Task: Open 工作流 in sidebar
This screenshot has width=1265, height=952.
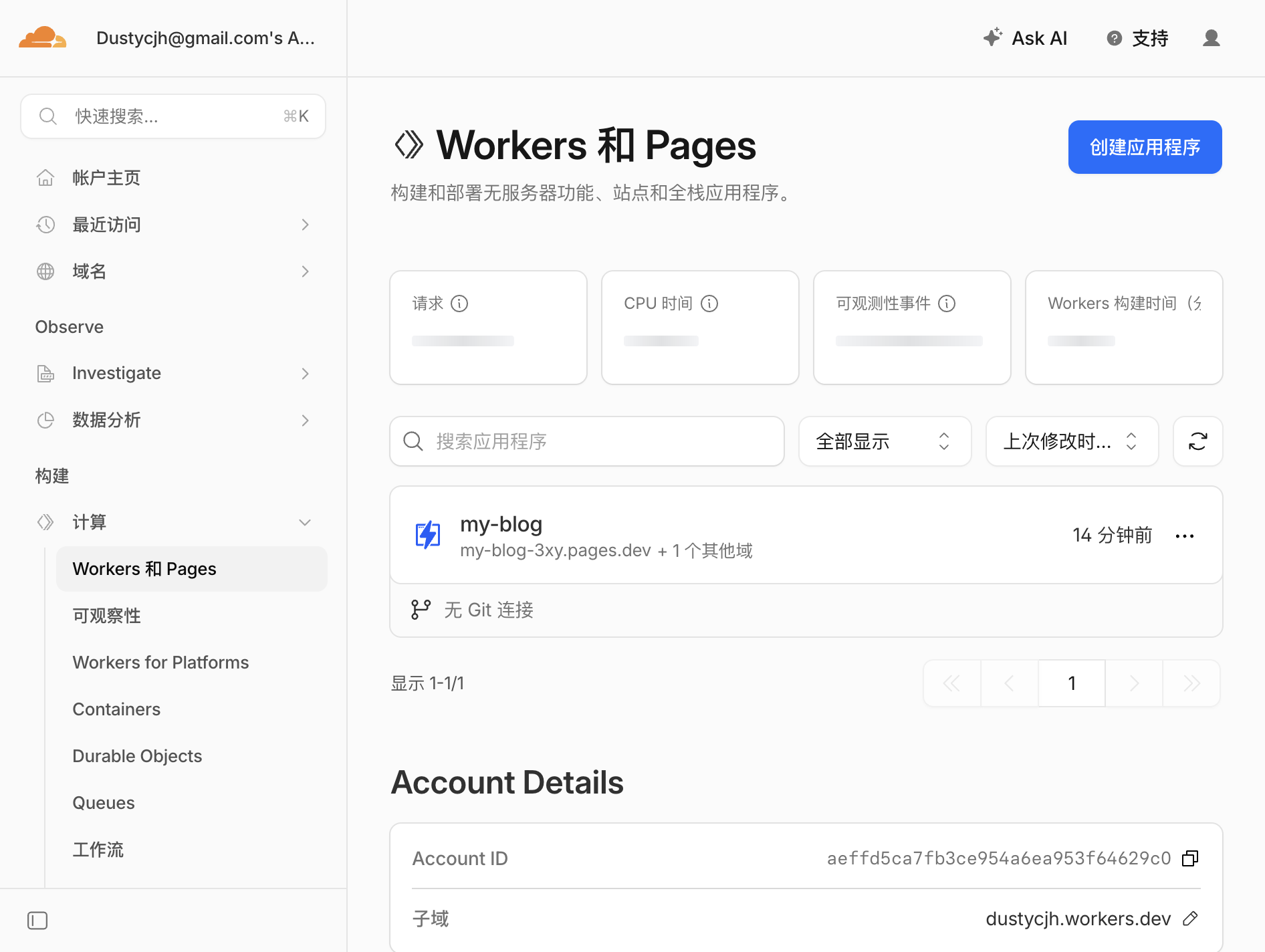Action: 98,850
